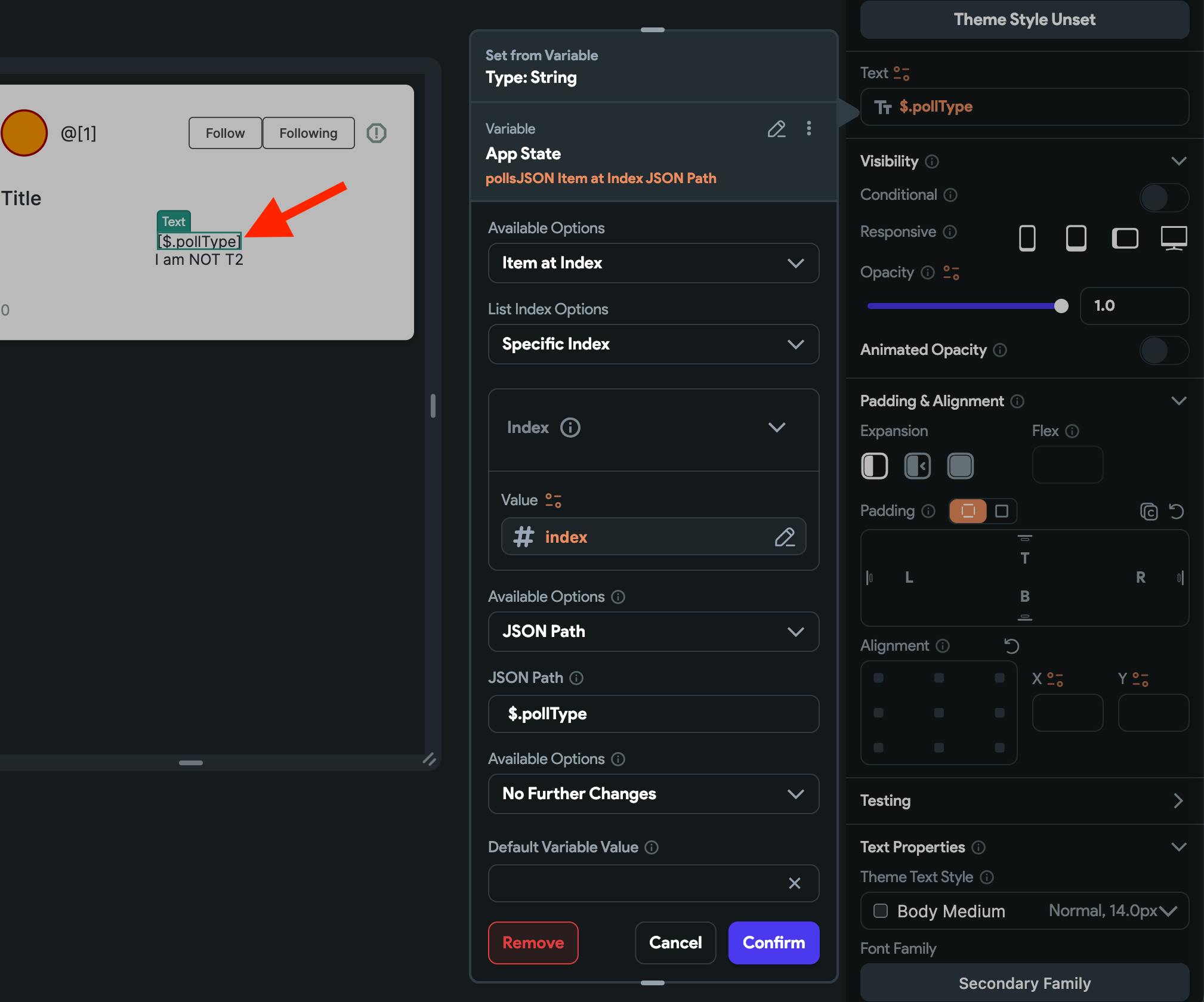Click the edit pencil icon beside Variable
Screen dimensions: 1204x1002
tap(776, 129)
